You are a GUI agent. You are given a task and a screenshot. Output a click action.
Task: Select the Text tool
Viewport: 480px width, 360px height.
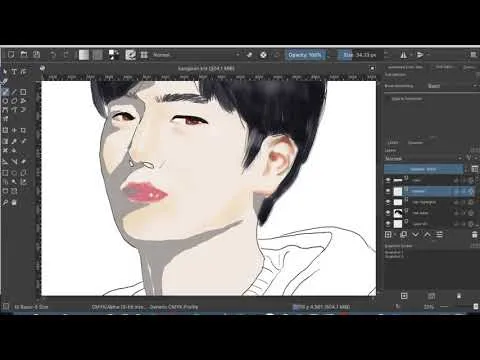(x=14, y=72)
